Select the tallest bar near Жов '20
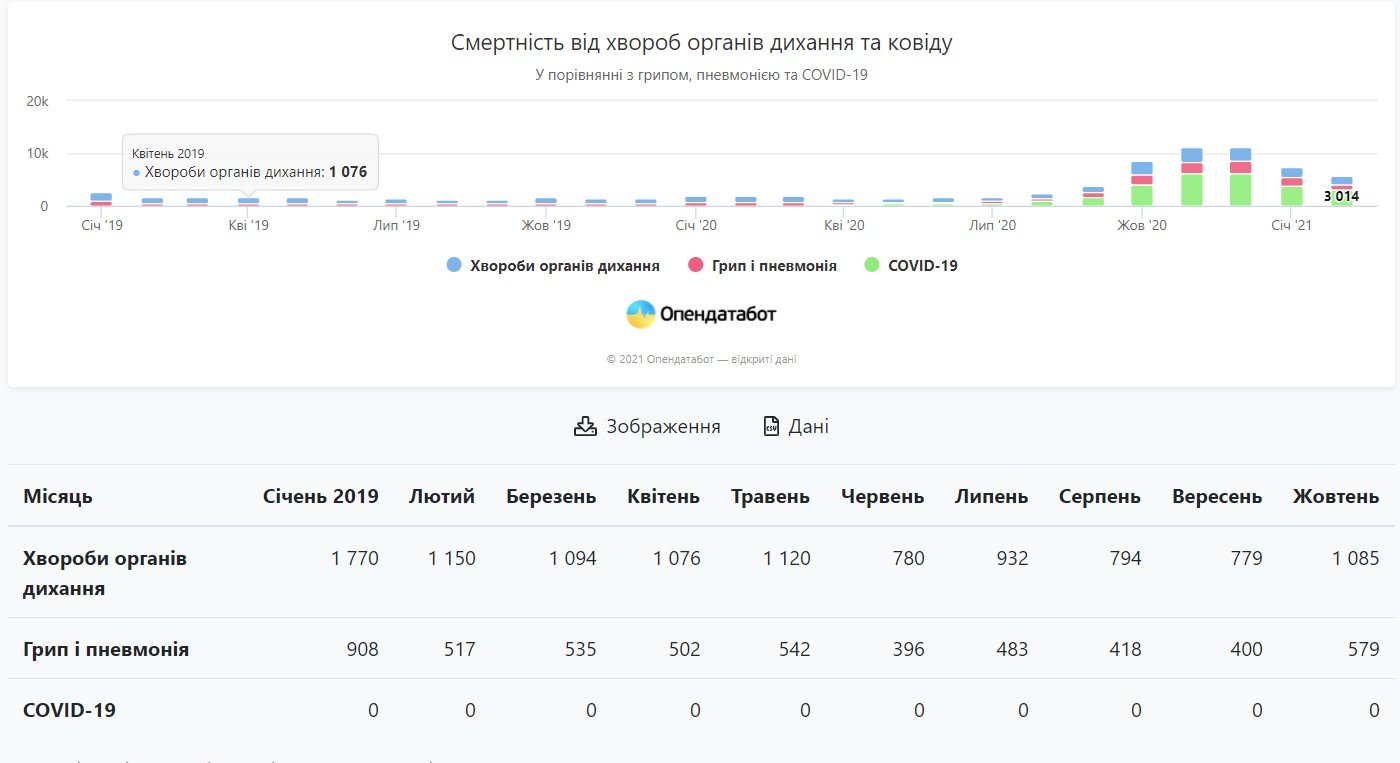The image size is (1400, 763). (1191, 178)
